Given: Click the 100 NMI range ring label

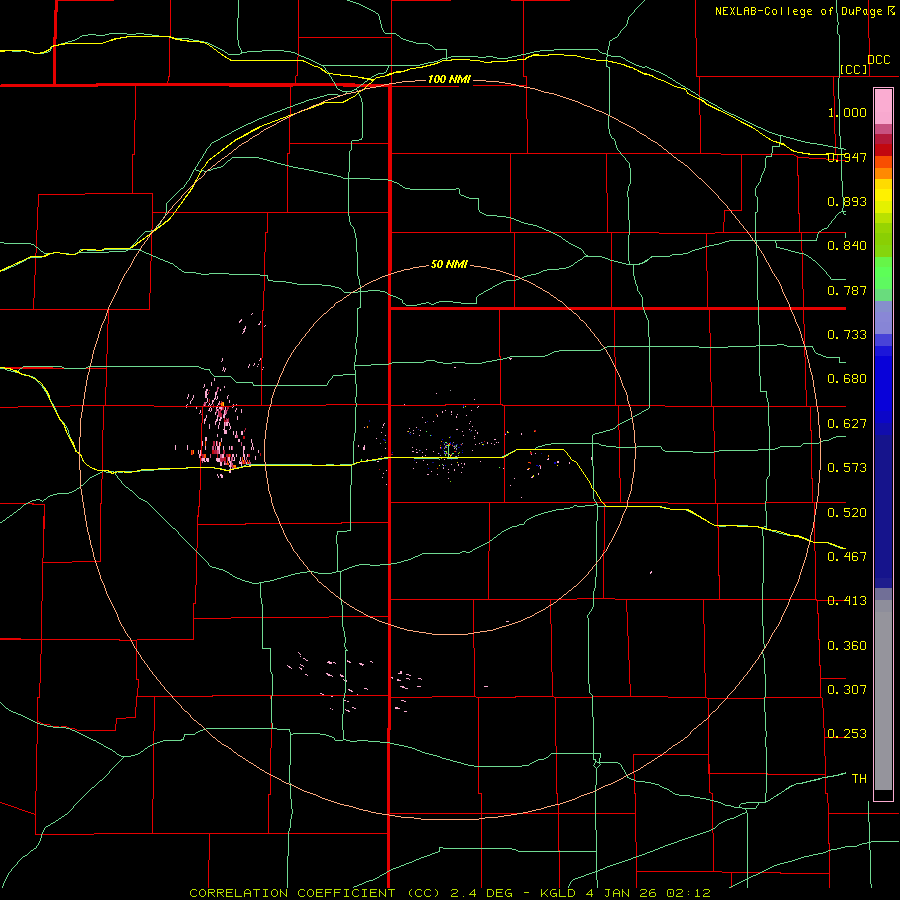Looking at the screenshot, I should pos(449,79).
